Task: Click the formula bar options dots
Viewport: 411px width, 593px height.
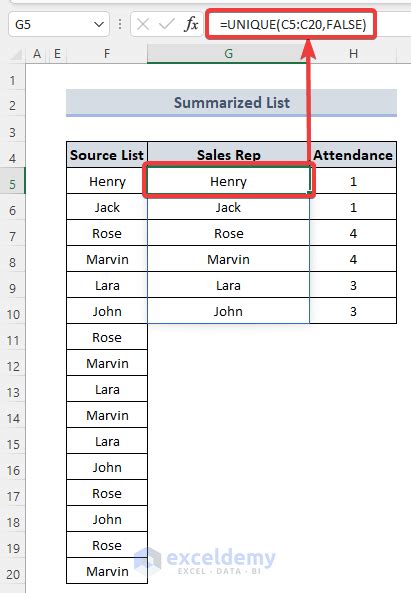Action: tap(120, 25)
